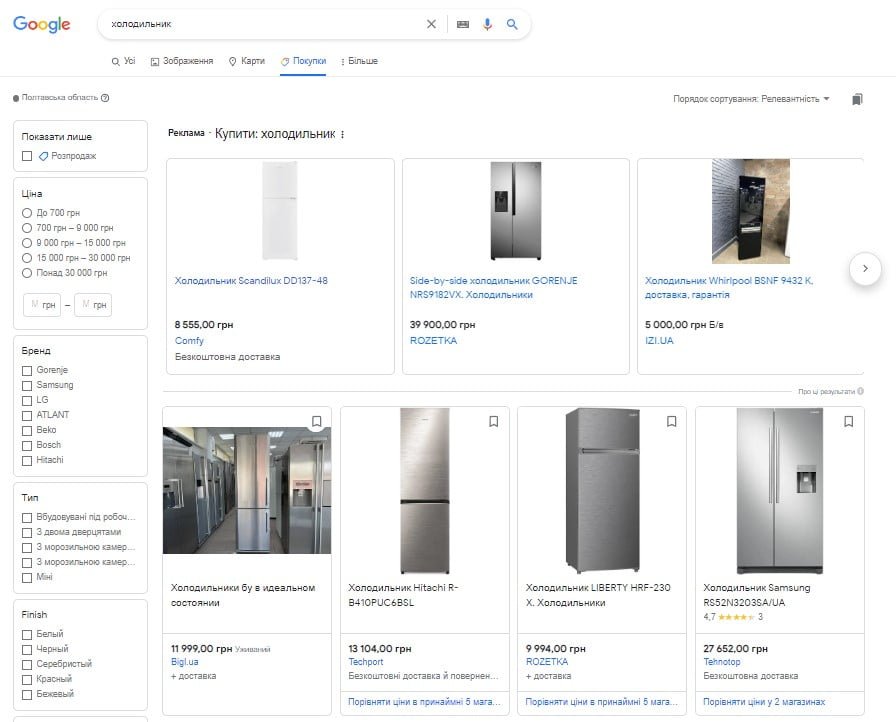Screen dimensions: 896x722
Task: Select price range 9 000 грн – 15 000 грн
Action: (27, 243)
